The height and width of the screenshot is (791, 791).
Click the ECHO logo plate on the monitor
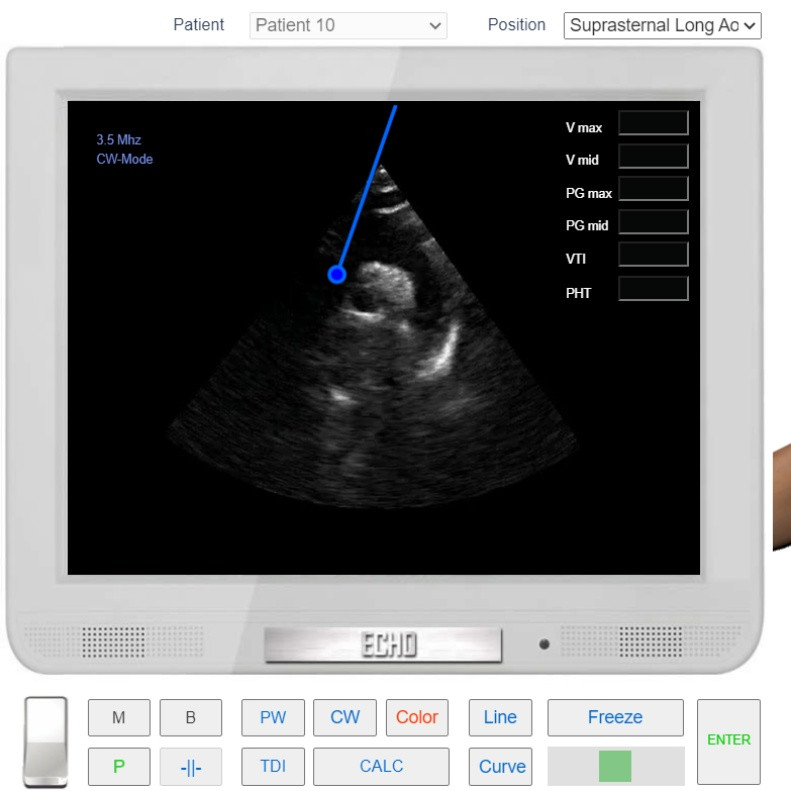pos(383,645)
